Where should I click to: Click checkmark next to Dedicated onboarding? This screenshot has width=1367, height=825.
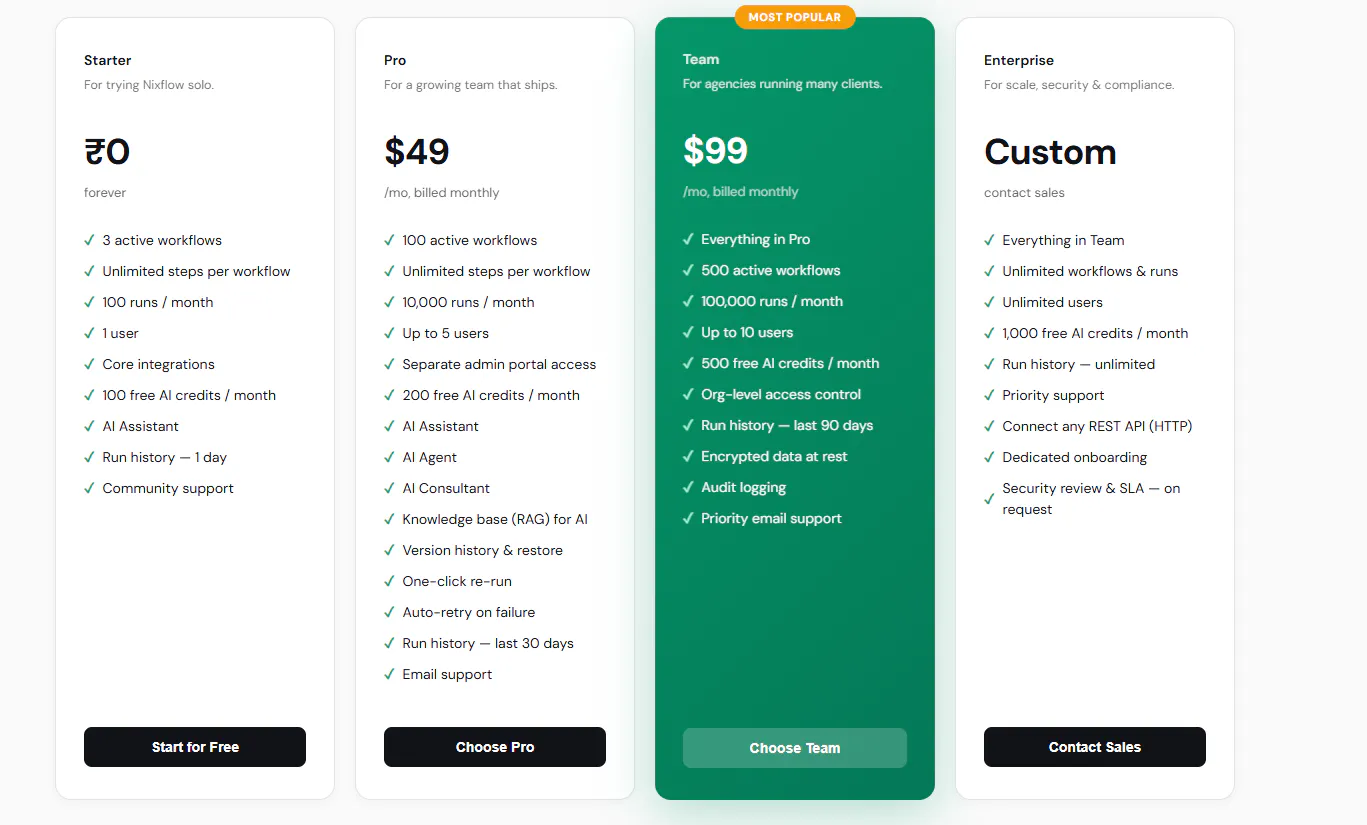(989, 457)
